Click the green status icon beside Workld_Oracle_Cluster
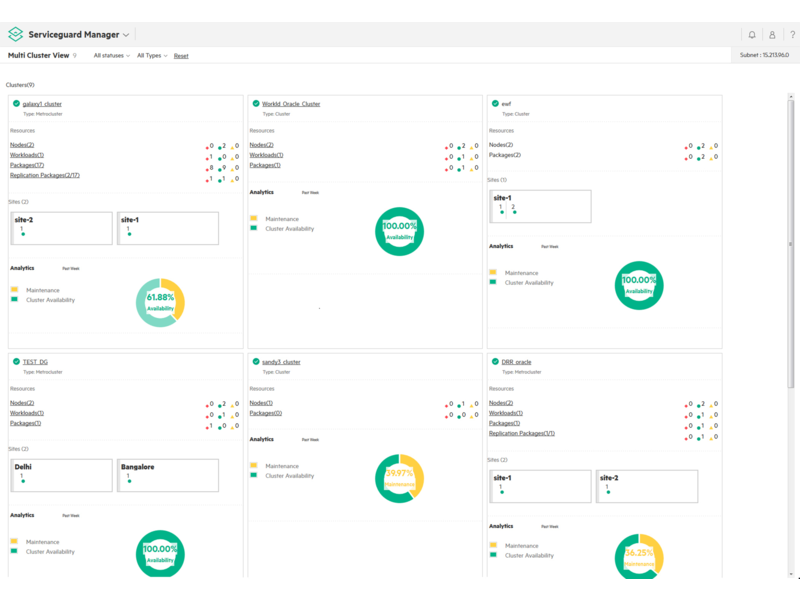Screen dimensions: 800x600 [256, 104]
